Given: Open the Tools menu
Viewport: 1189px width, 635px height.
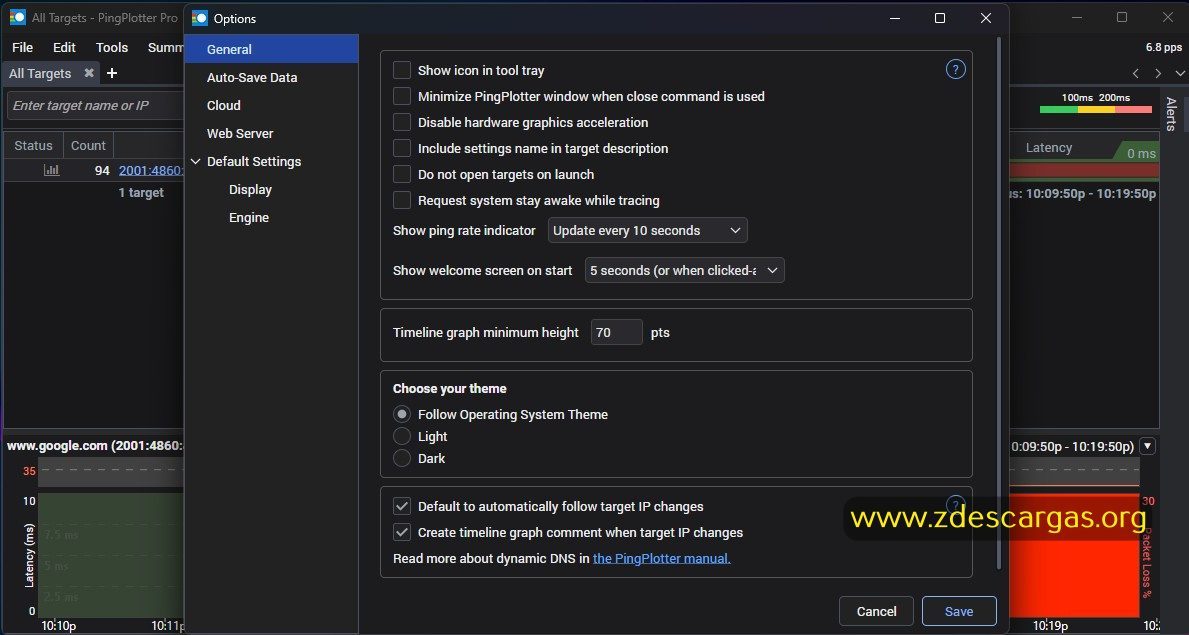Looking at the screenshot, I should pyautogui.click(x=112, y=47).
